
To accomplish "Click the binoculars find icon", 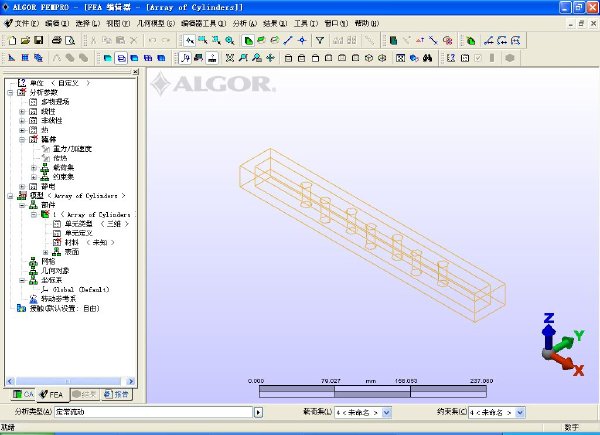I will pyautogui.click(x=427, y=58).
